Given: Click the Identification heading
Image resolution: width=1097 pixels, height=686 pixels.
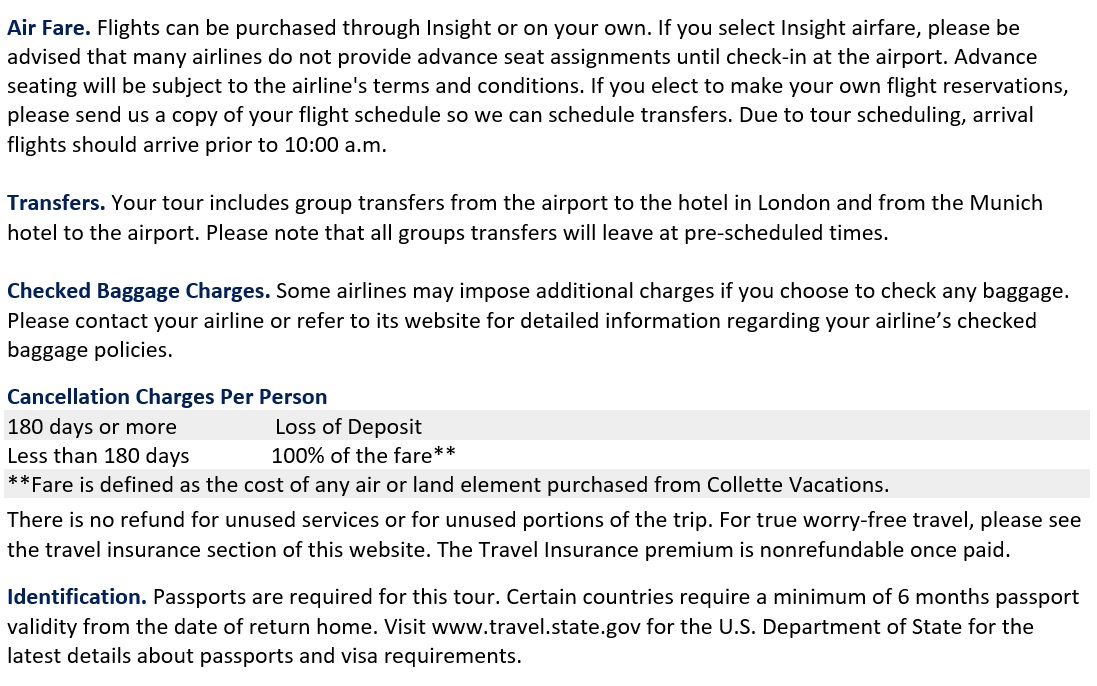Looking at the screenshot, I should [x=77, y=596].
